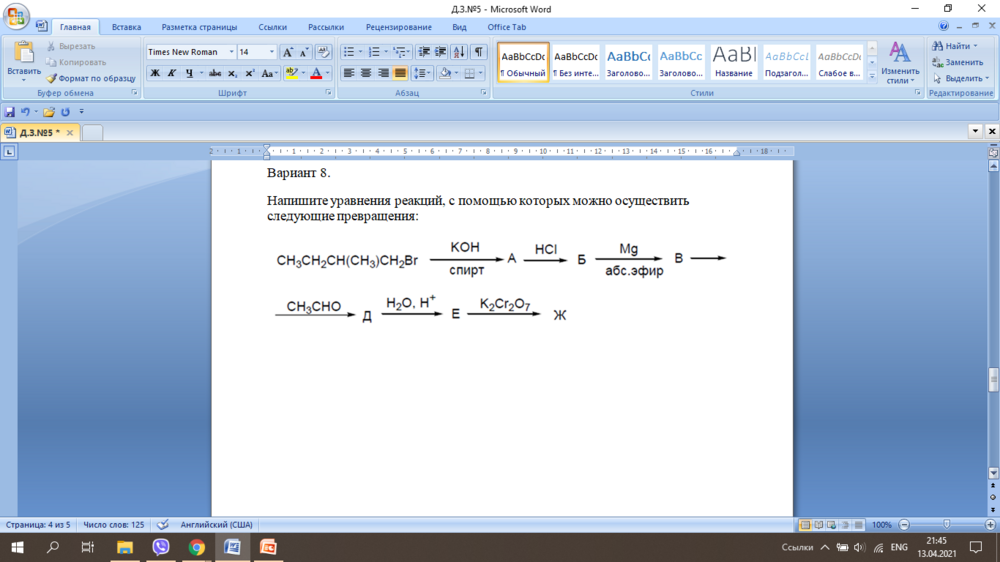Click the Save icon in quick access toolbar
Image resolution: width=1000 pixels, height=562 pixels.
(x=10, y=112)
